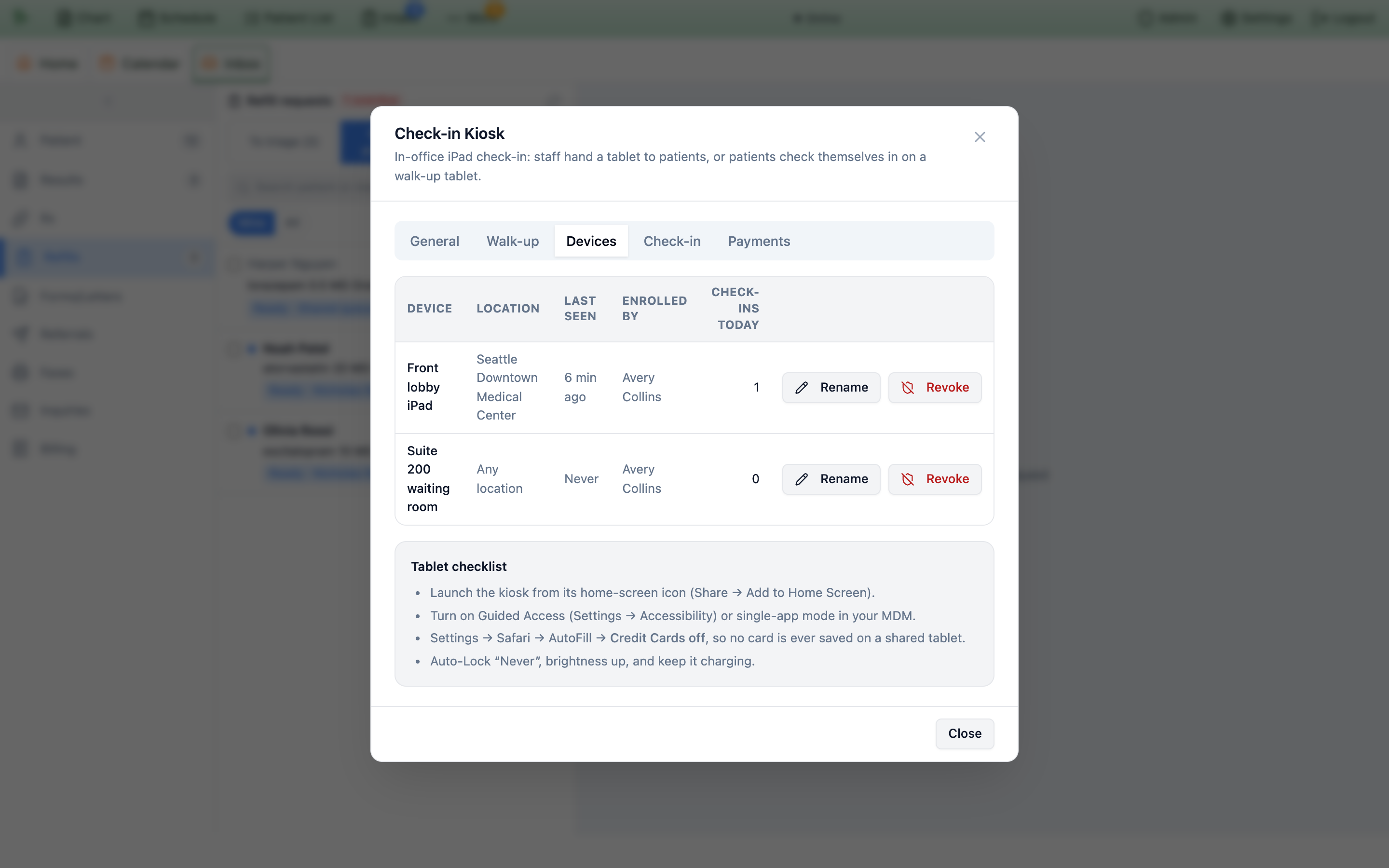Click pencil icon in Suite 200 row
This screenshot has height=868, width=1389.
click(x=801, y=479)
